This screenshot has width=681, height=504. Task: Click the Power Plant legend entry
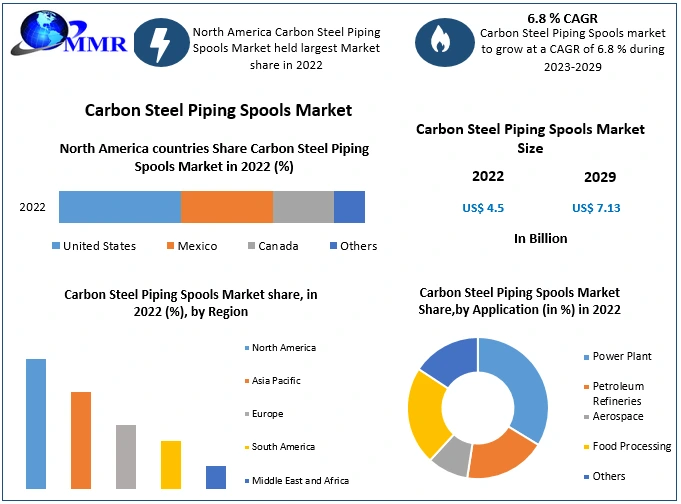[622, 356]
